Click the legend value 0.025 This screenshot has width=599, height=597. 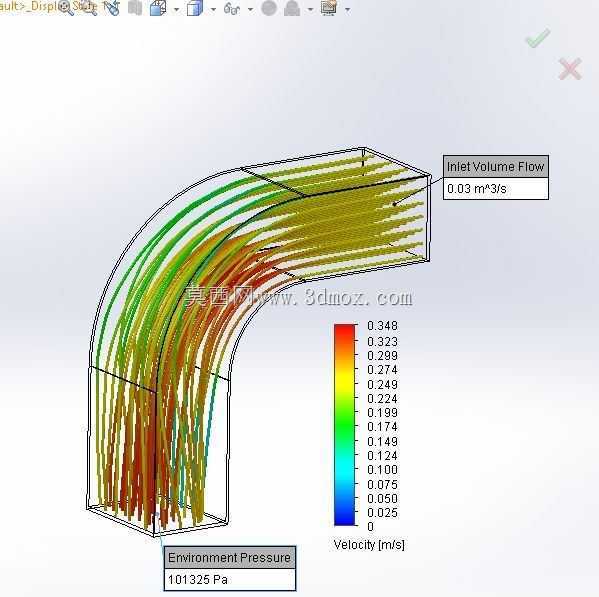pyautogui.click(x=382, y=513)
